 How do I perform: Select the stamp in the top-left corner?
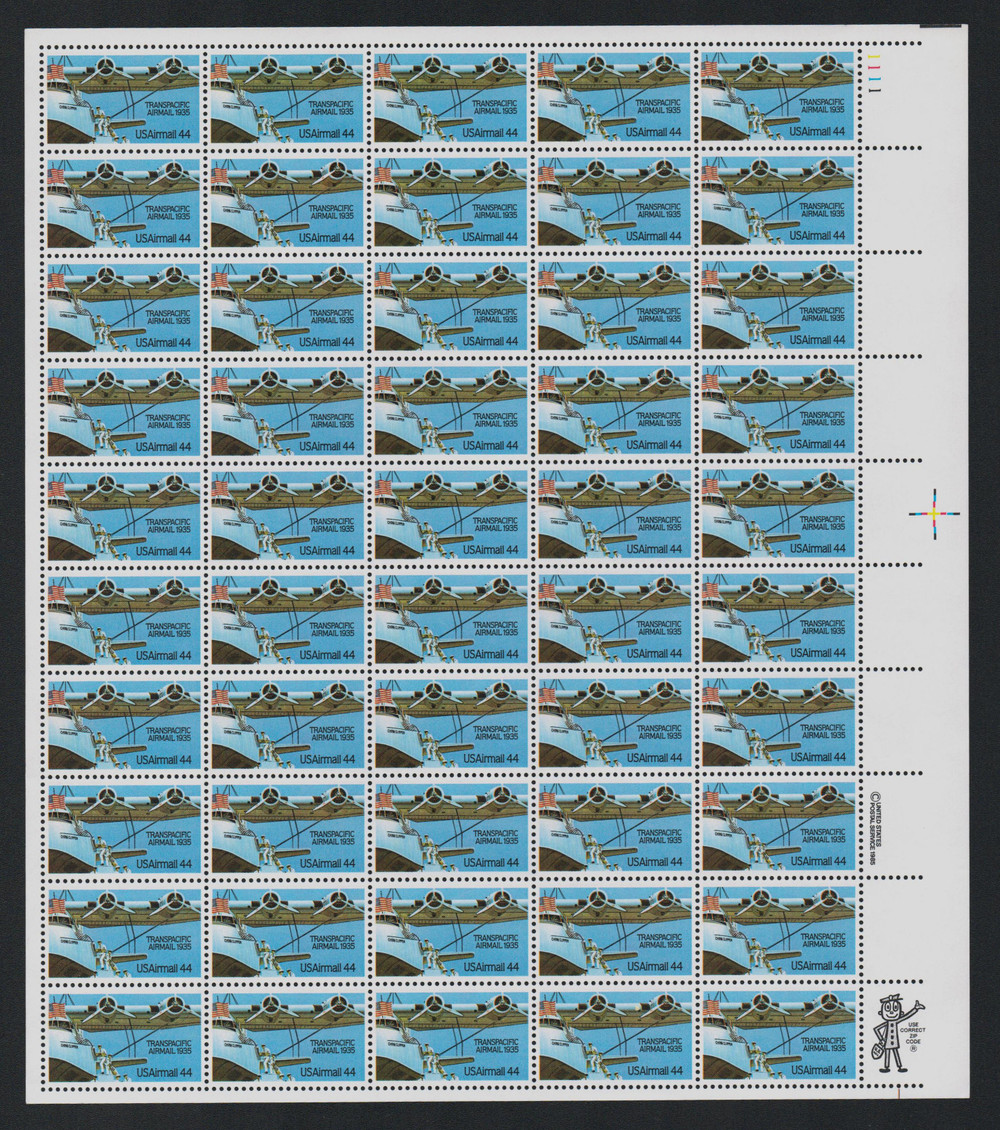tap(123, 96)
